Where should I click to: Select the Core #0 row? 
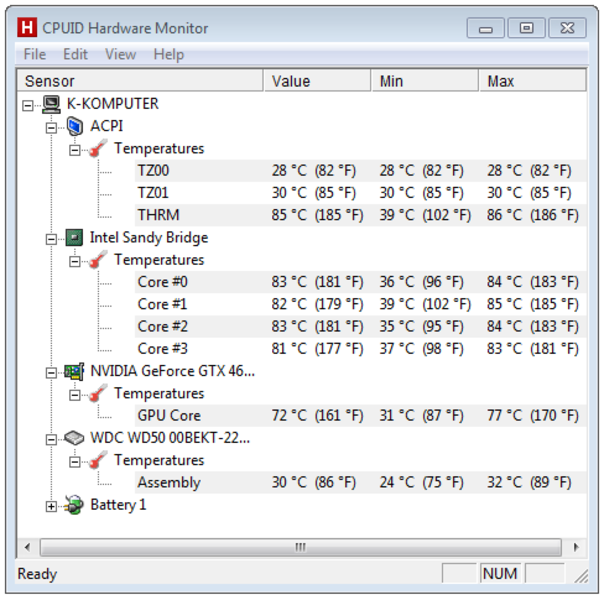[360, 282]
